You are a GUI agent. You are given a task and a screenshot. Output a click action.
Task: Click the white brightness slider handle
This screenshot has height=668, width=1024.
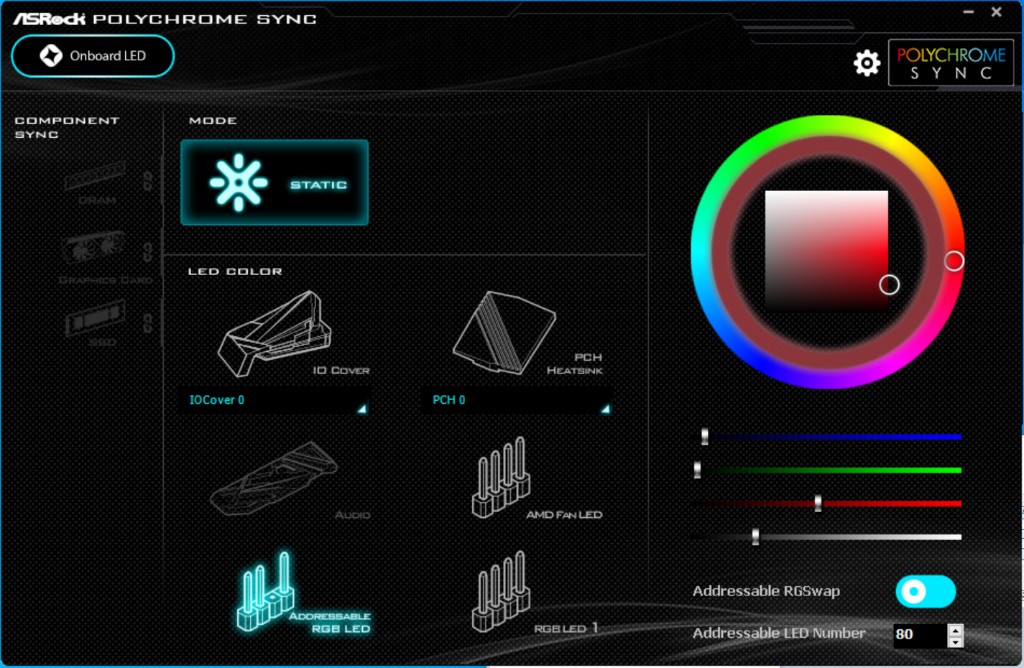[756, 537]
